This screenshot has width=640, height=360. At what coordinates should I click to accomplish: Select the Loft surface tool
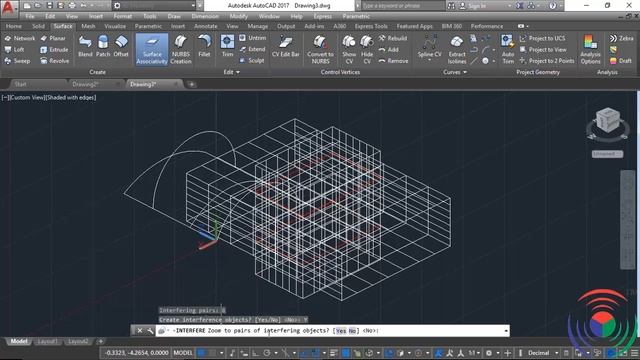[15, 49]
